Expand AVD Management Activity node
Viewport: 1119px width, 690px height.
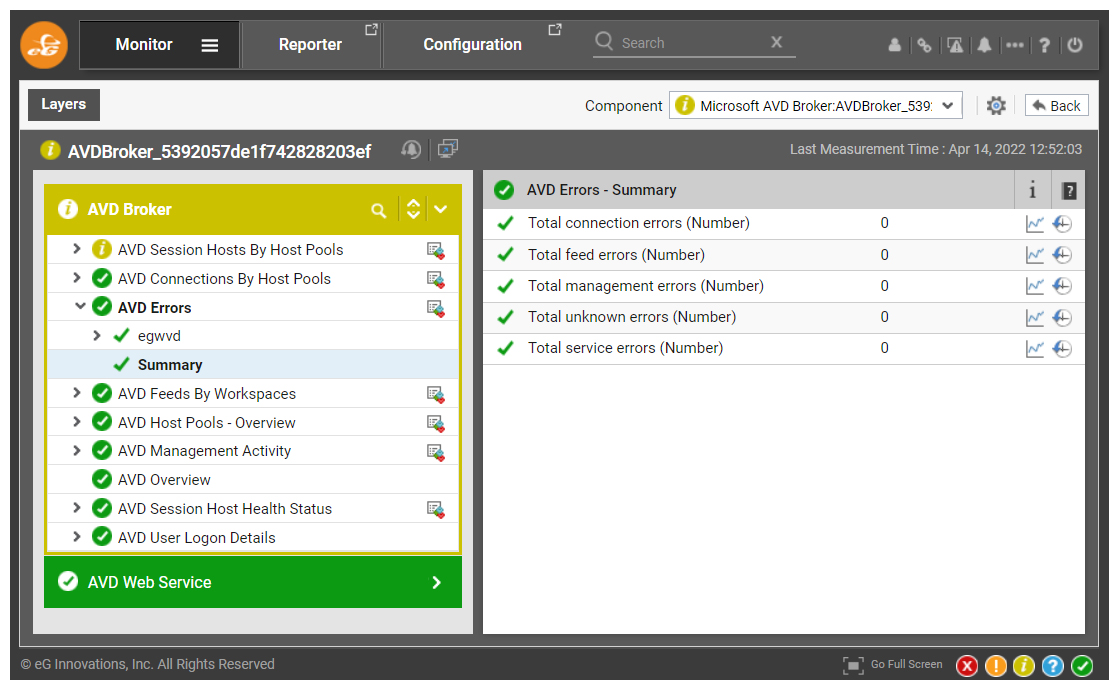(76, 450)
